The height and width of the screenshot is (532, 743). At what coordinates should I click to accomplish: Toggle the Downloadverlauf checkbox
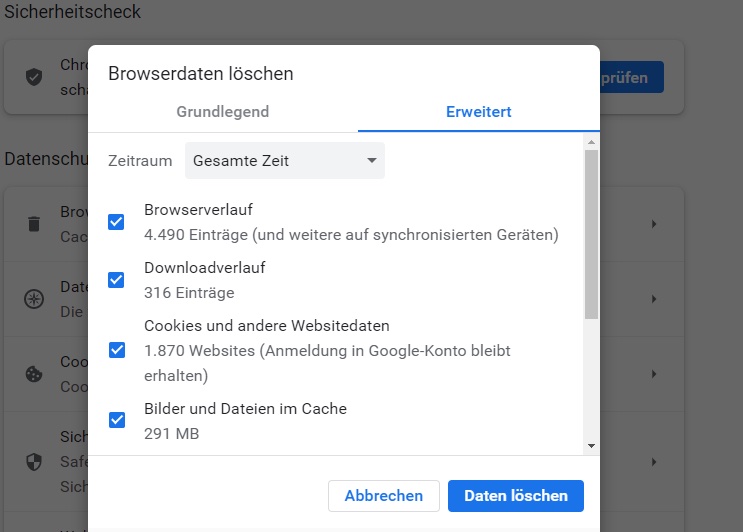[116, 280]
